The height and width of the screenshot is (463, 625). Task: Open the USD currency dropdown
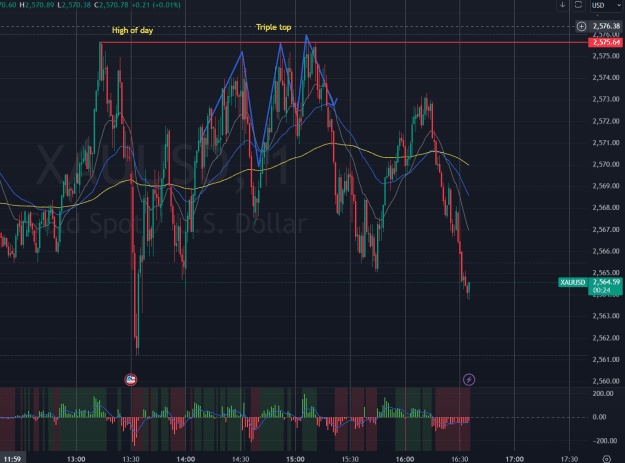coord(606,5)
